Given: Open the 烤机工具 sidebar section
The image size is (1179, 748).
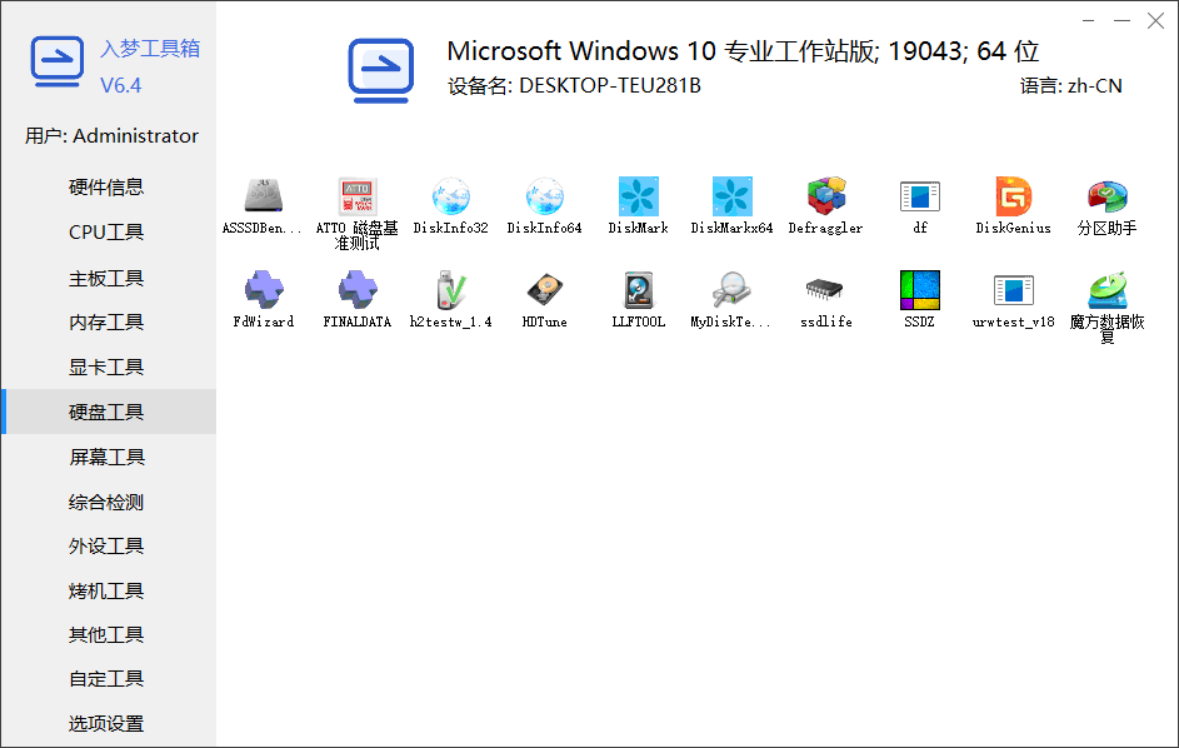Looking at the screenshot, I should coord(106,591).
